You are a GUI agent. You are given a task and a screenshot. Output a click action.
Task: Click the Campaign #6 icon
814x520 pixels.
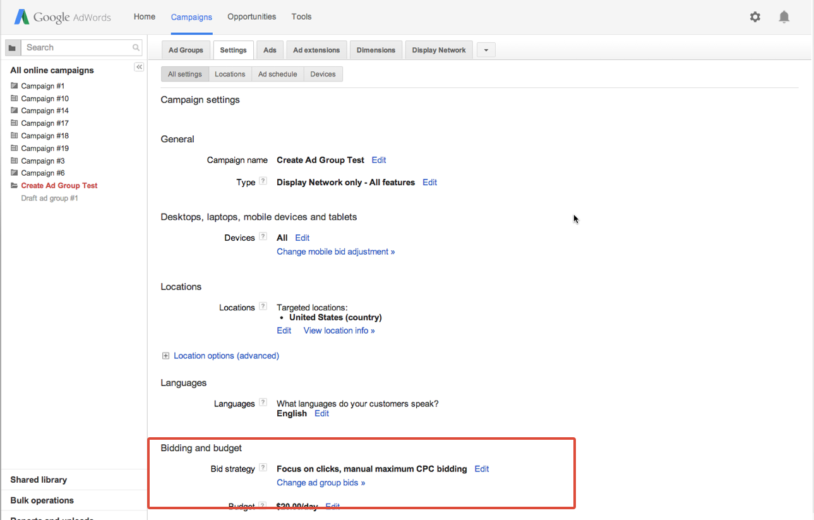coord(14,173)
